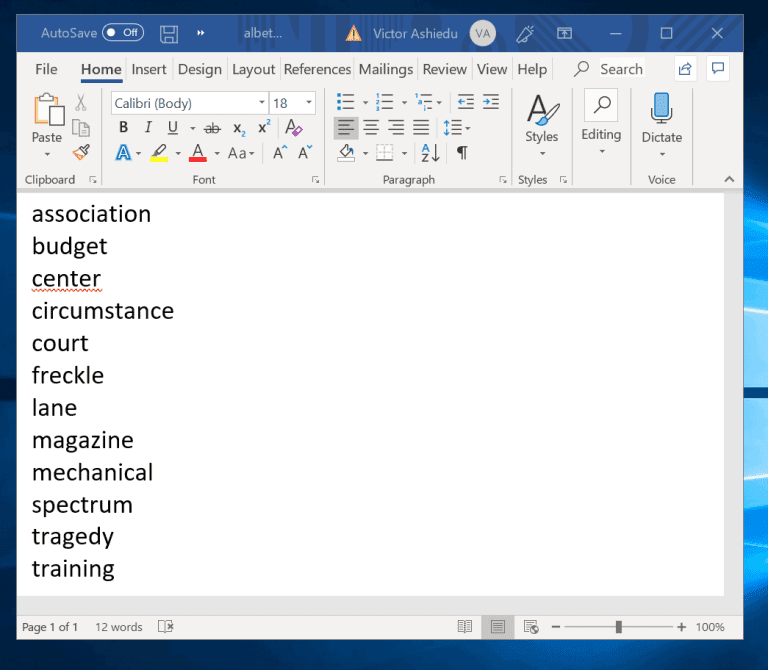Open the References tab

tap(317, 69)
